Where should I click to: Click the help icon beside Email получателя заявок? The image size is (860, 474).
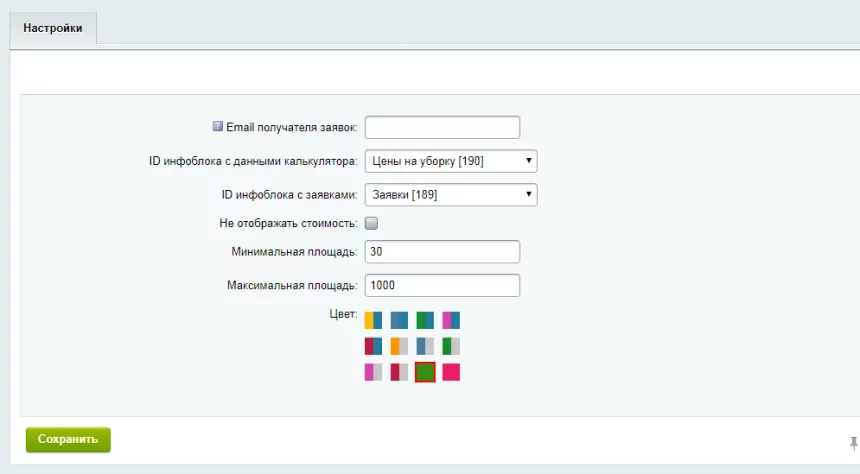click(218, 127)
